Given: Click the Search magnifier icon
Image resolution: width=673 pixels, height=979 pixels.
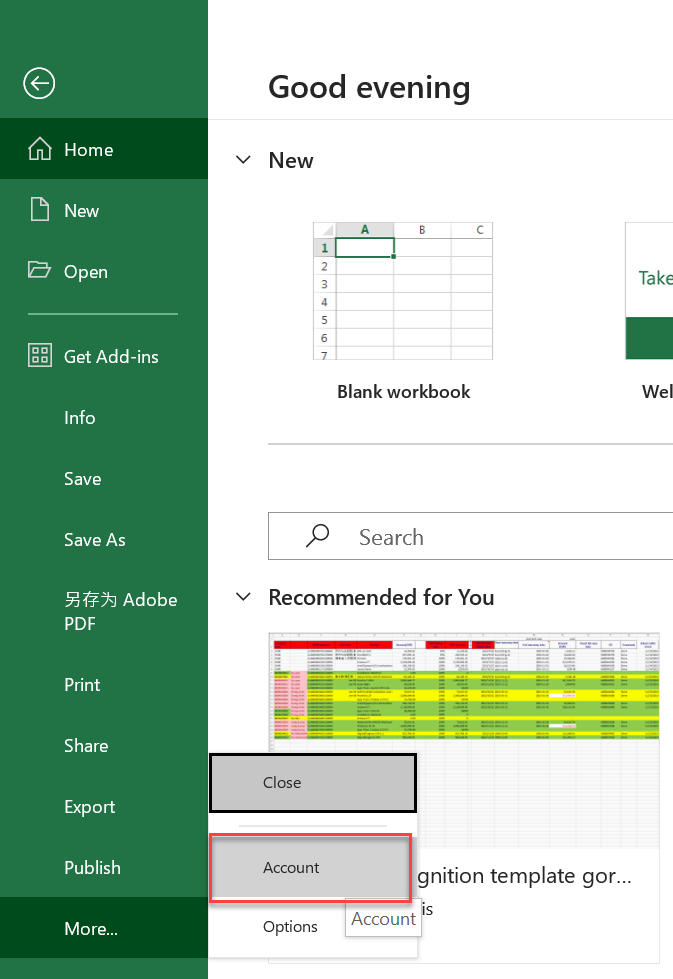Looking at the screenshot, I should [317, 536].
